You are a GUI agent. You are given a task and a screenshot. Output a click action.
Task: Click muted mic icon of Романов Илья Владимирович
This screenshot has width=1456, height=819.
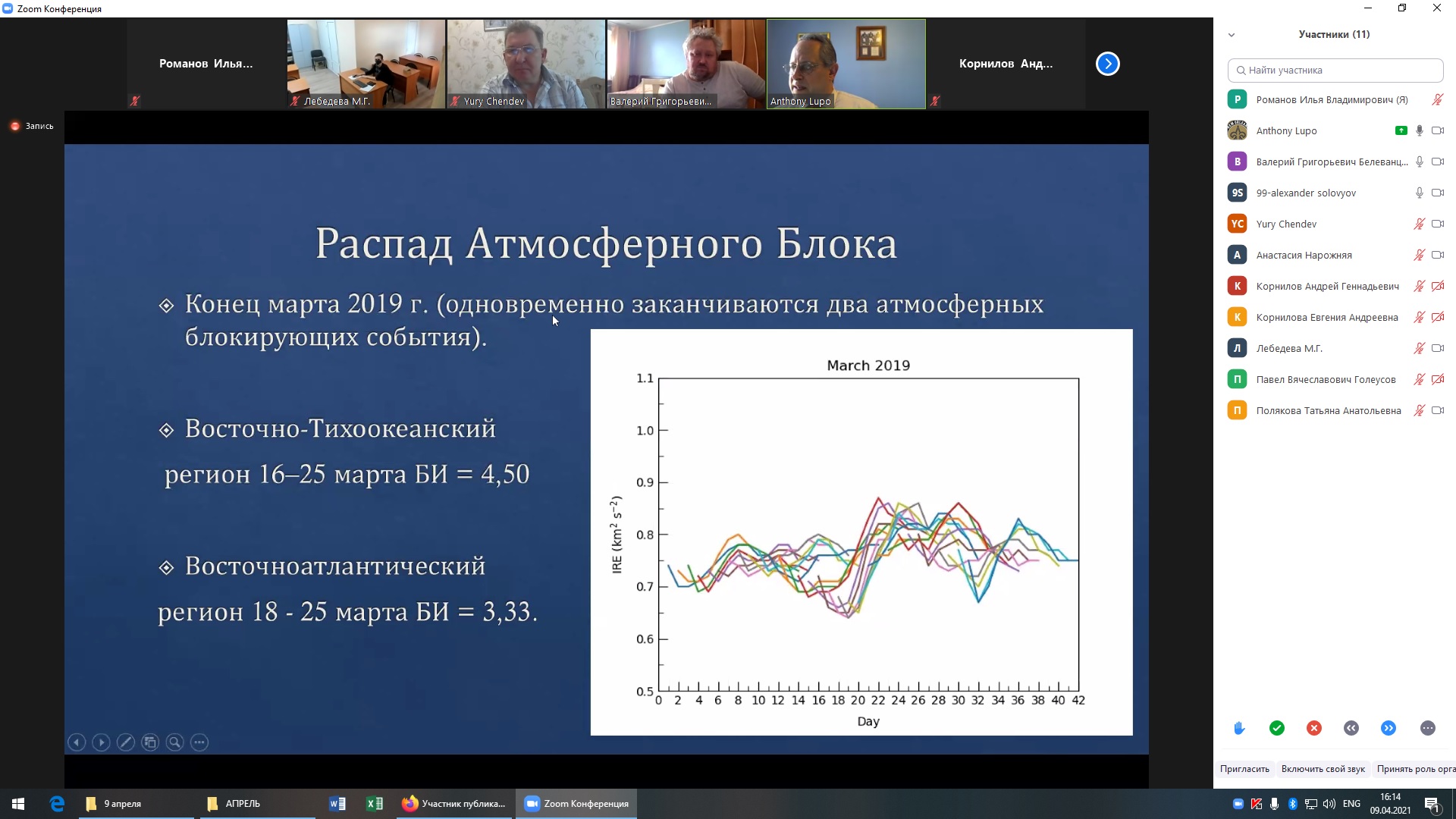[1437, 99]
